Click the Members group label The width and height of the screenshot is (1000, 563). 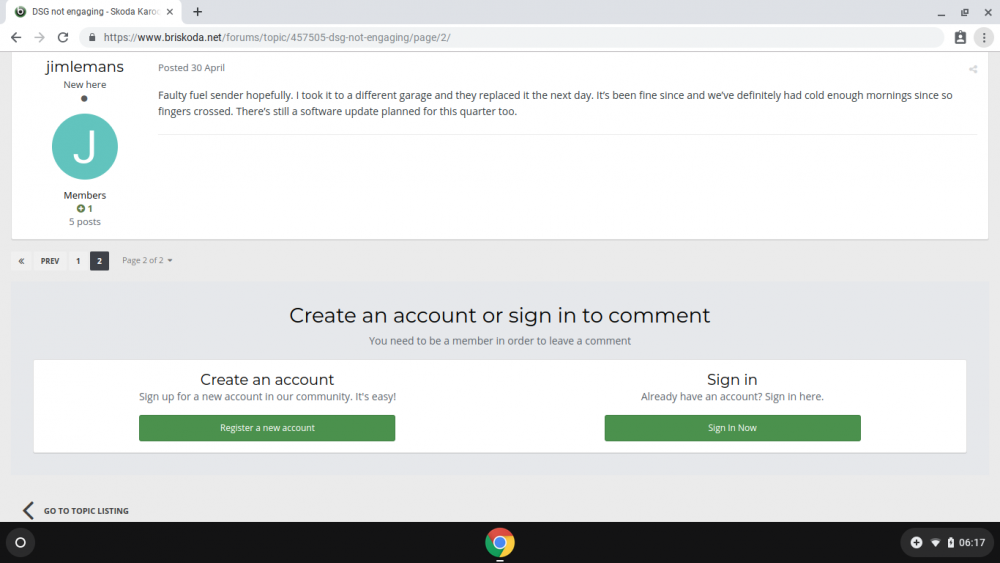pos(85,195)
